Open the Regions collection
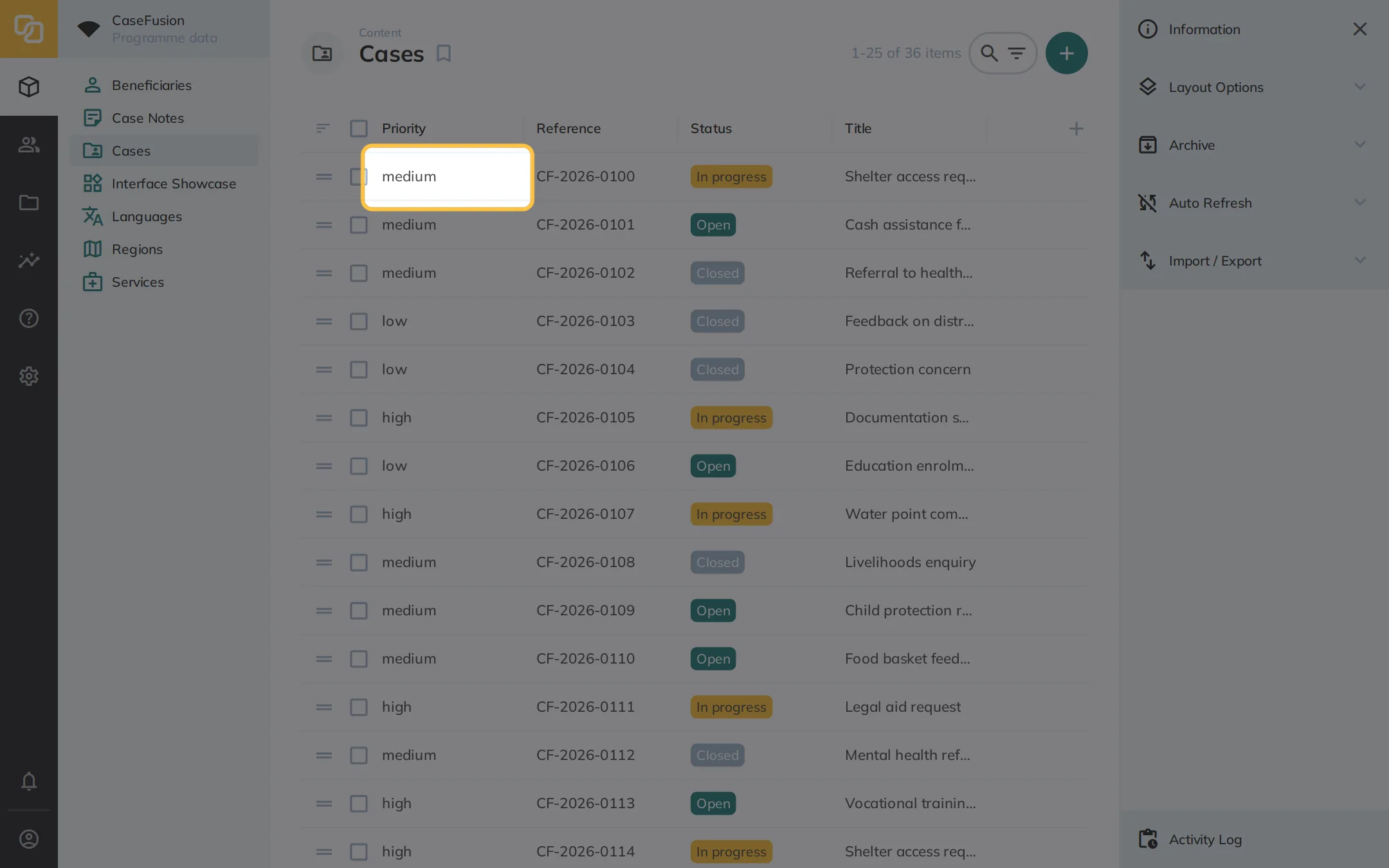Image resolution: width=1389 pixels, height=868 pixels. coord(164,249)
